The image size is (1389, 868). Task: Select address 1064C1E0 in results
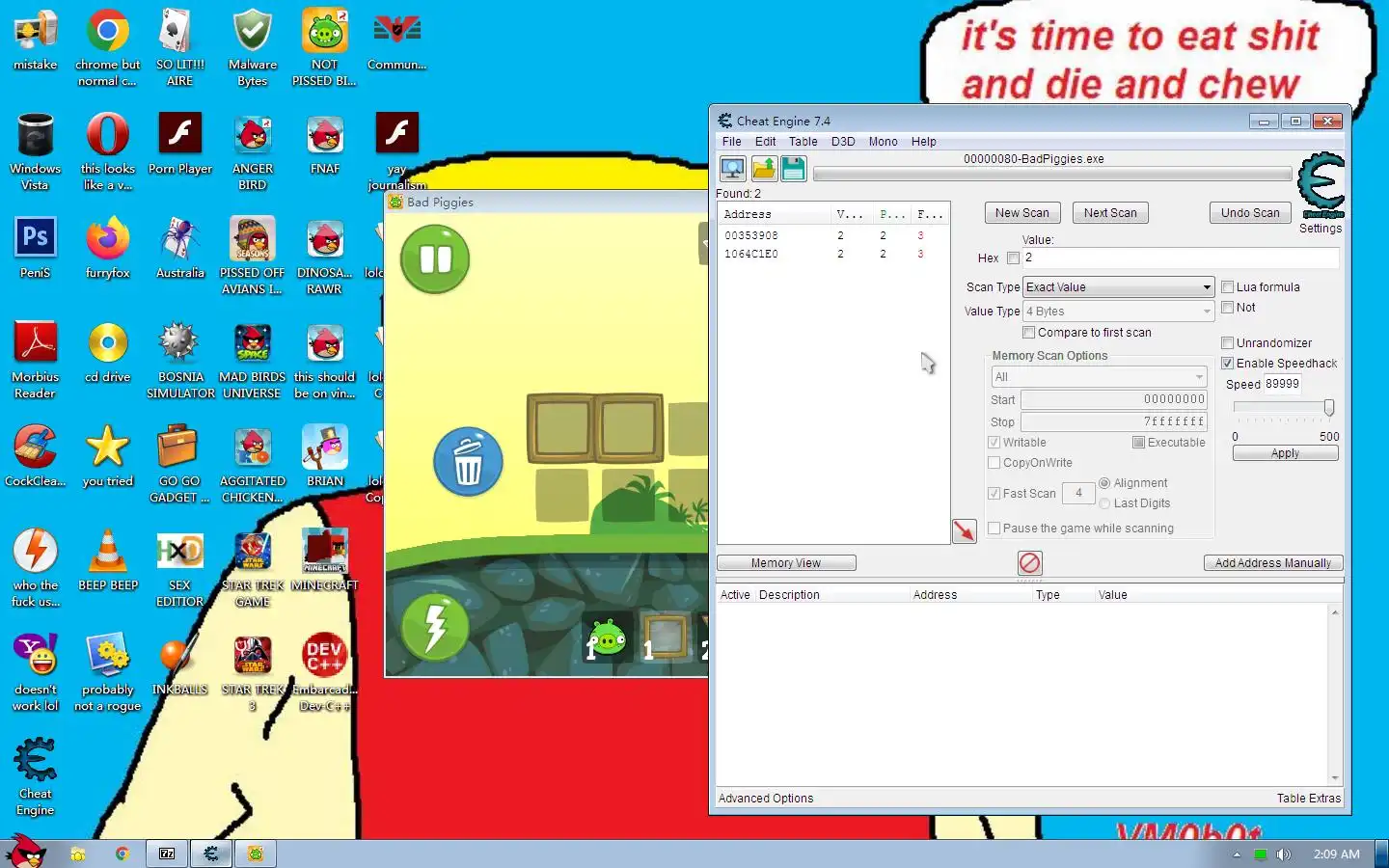pyautogui.click(x=833, y=254)
